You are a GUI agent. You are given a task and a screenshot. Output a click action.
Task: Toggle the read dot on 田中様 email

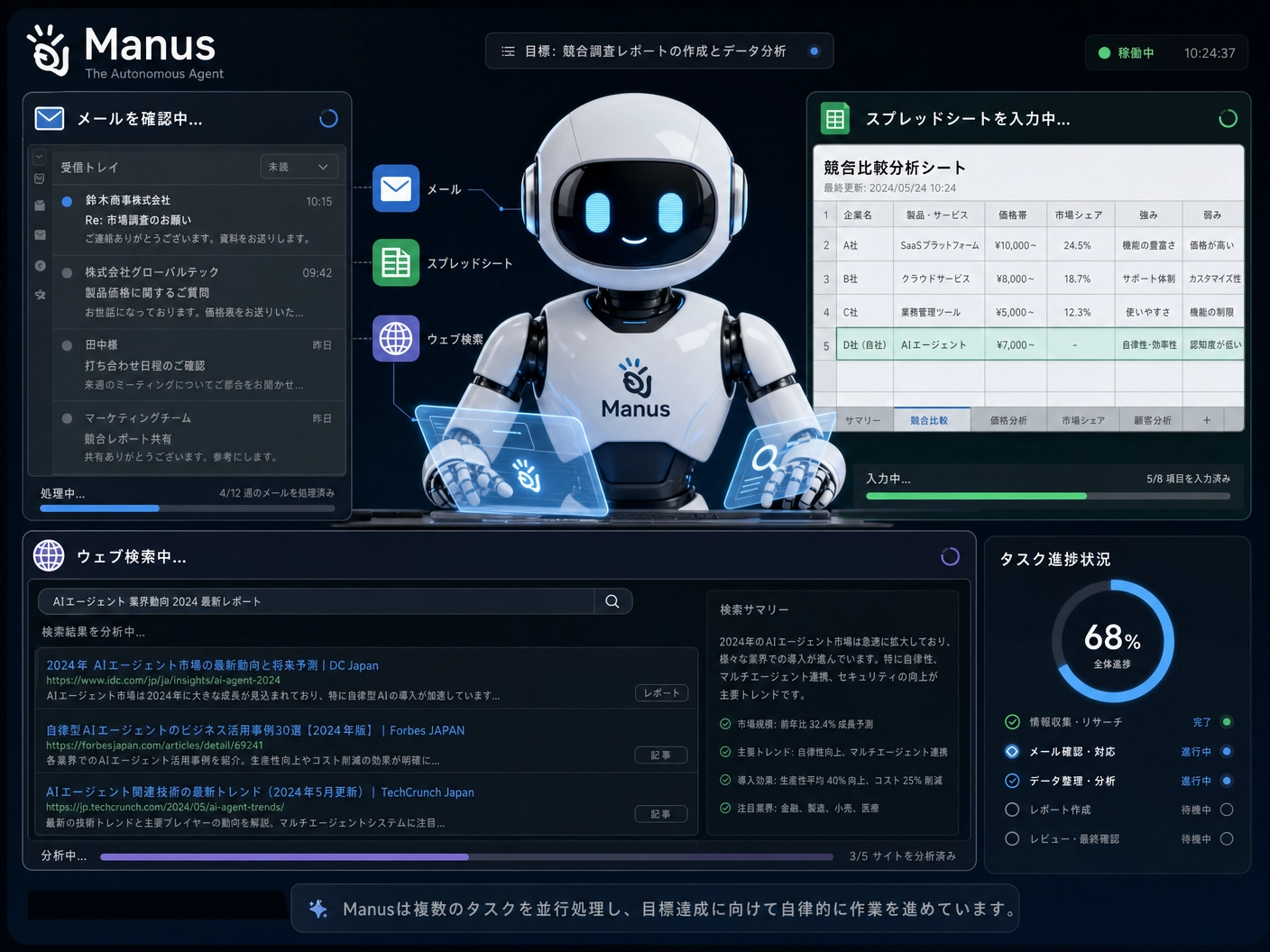67,345
